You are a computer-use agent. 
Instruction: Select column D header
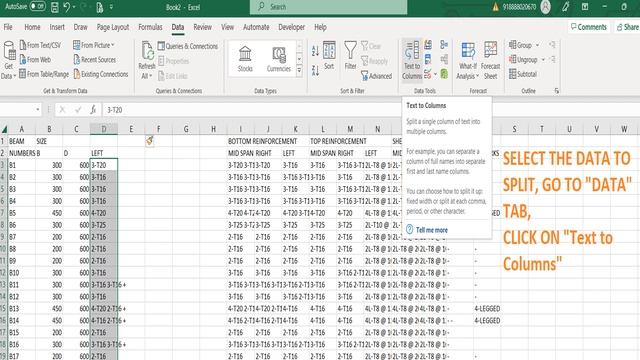(x=104, y=129)
